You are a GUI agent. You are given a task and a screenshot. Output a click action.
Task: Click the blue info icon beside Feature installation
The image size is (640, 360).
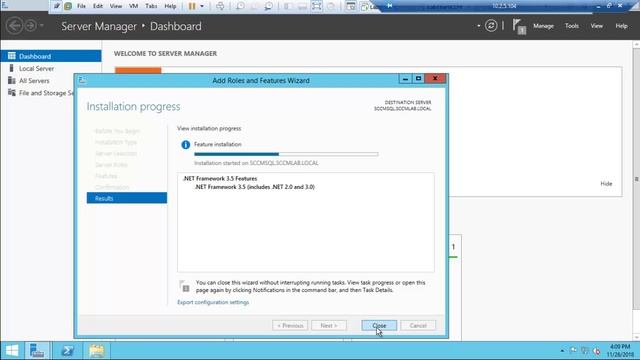186,144
